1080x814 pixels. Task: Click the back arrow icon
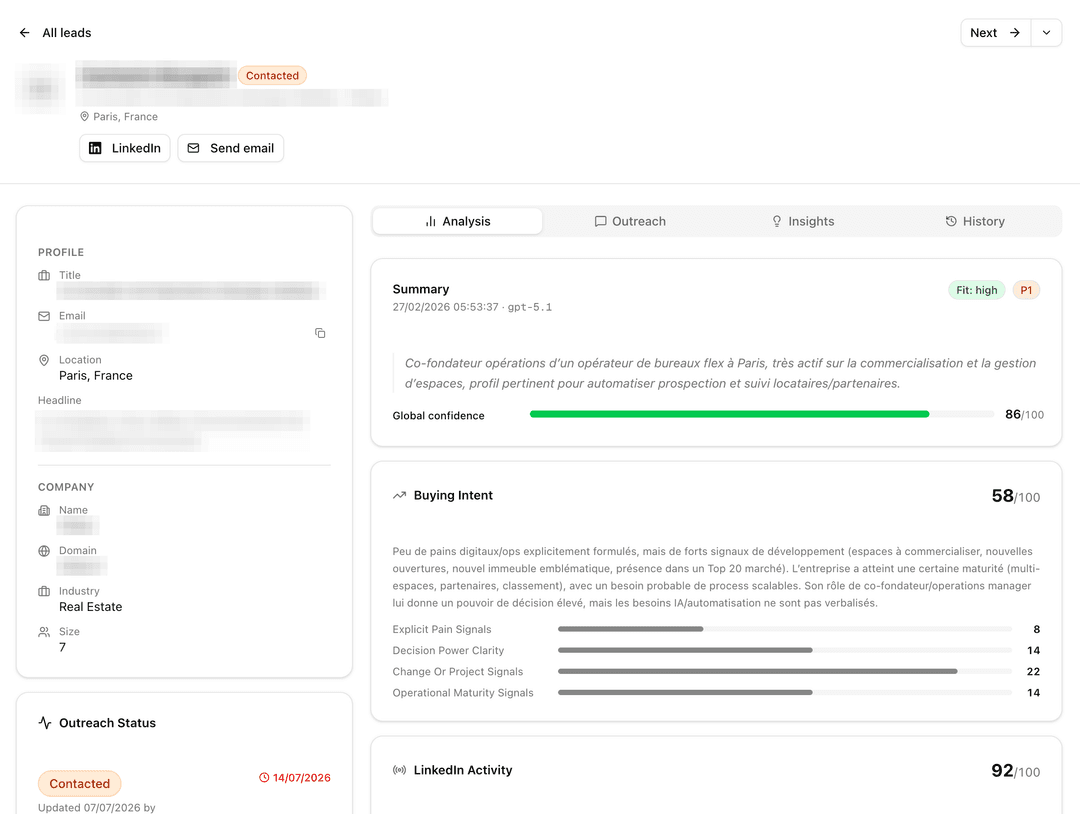coord(25,32)
